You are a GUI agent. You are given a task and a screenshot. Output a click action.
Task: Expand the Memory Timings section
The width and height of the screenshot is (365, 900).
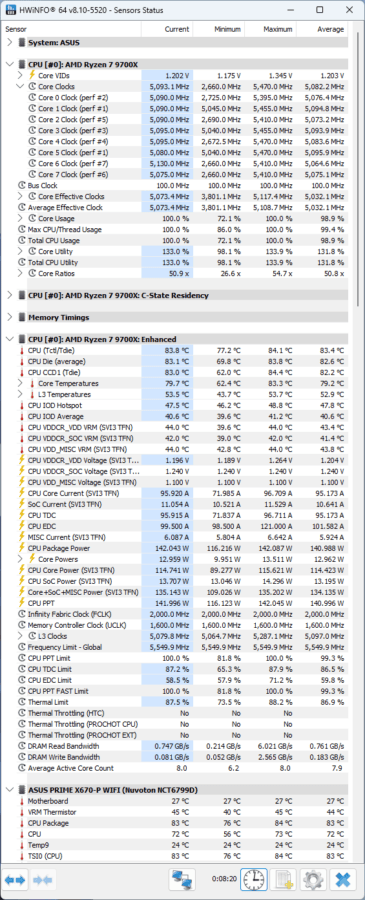(x=9, y=317)
